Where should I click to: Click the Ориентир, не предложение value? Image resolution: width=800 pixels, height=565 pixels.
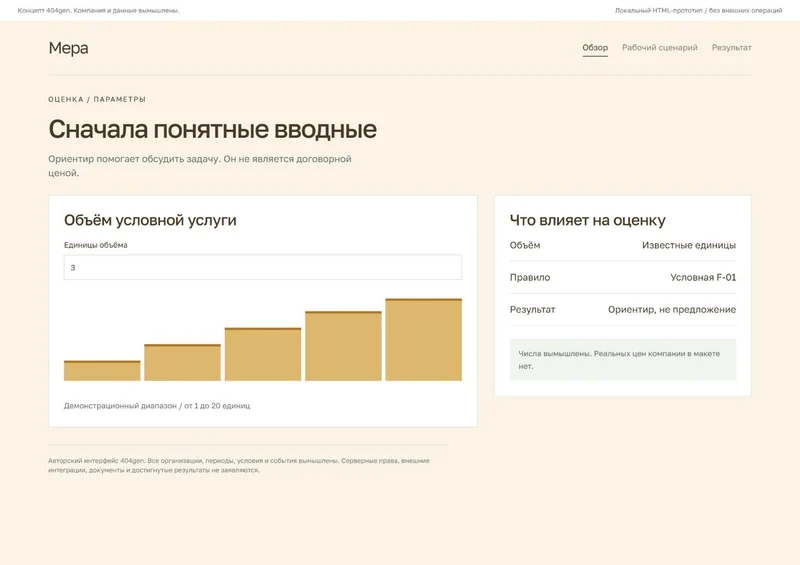point(672,309)
